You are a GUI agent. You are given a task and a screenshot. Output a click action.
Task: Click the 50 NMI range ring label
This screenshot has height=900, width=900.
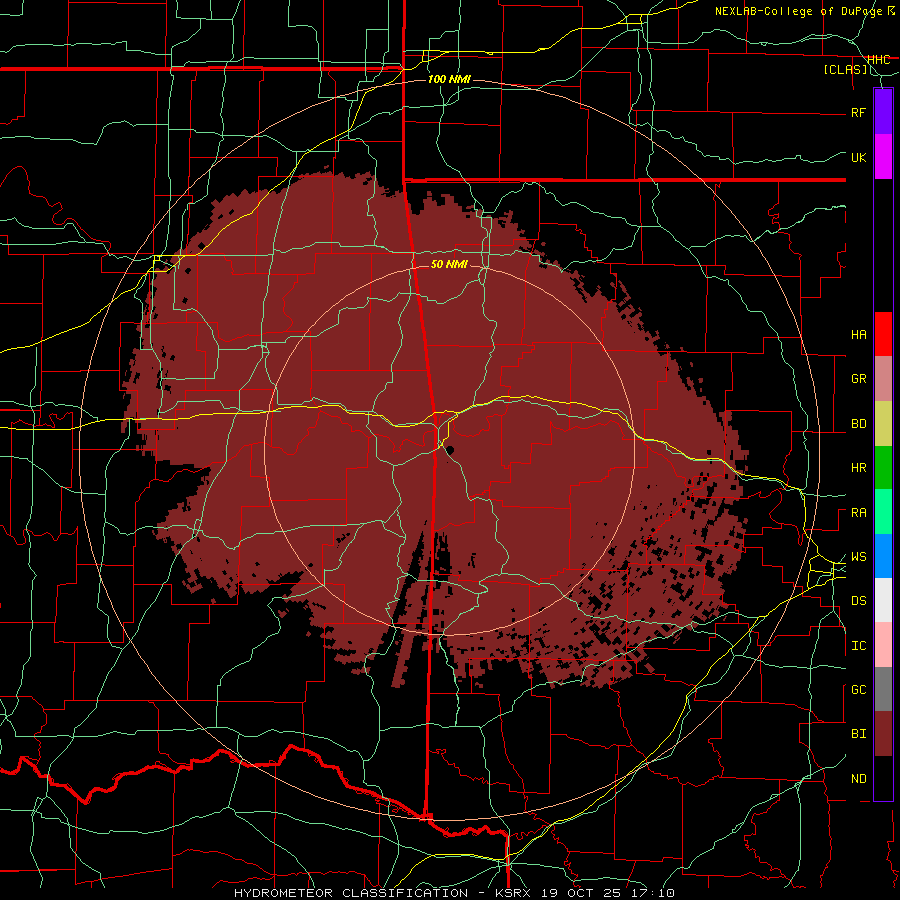click(x=449, y=264)
